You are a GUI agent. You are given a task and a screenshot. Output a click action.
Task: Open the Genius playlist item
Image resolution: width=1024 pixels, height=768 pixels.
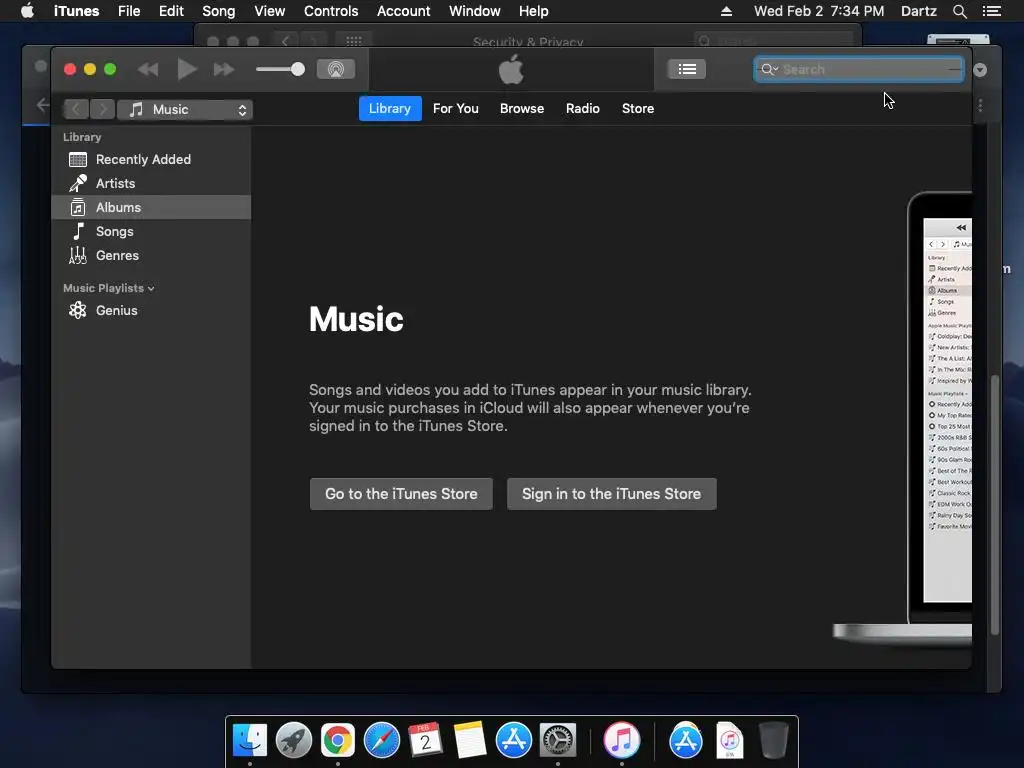[x=151, y=311]
